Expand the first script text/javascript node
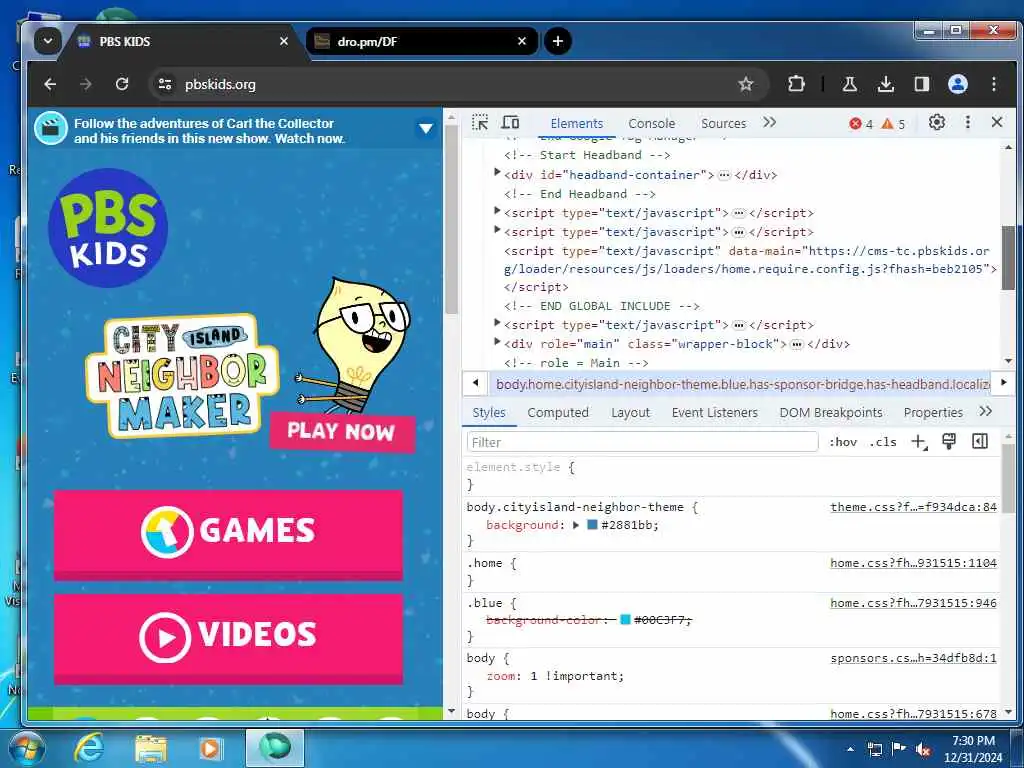Image resolution: width=1024 pixels, height=768 pixels. (x=497, y=211)
